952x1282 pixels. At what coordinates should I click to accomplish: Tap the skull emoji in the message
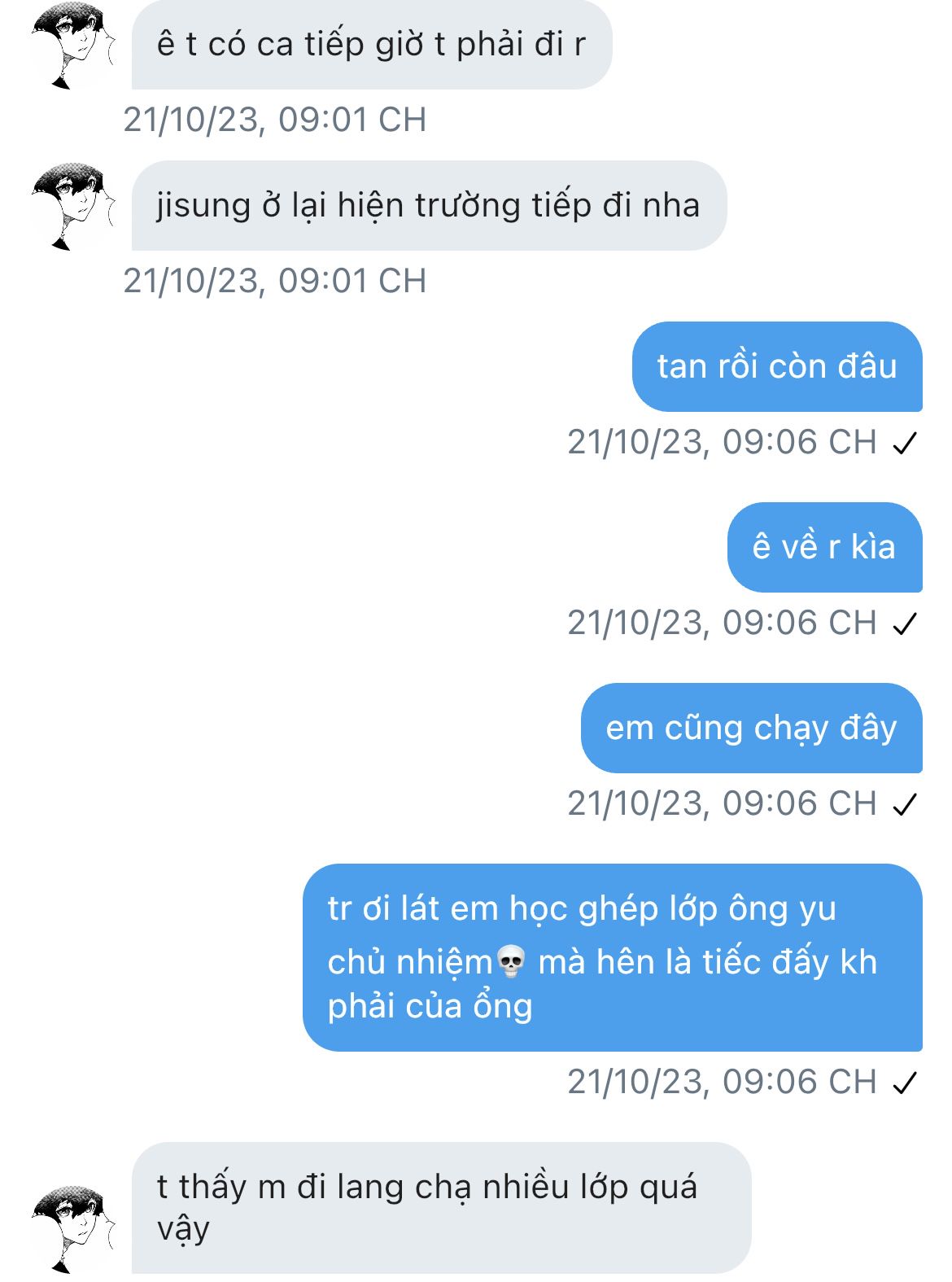(510, 962)
